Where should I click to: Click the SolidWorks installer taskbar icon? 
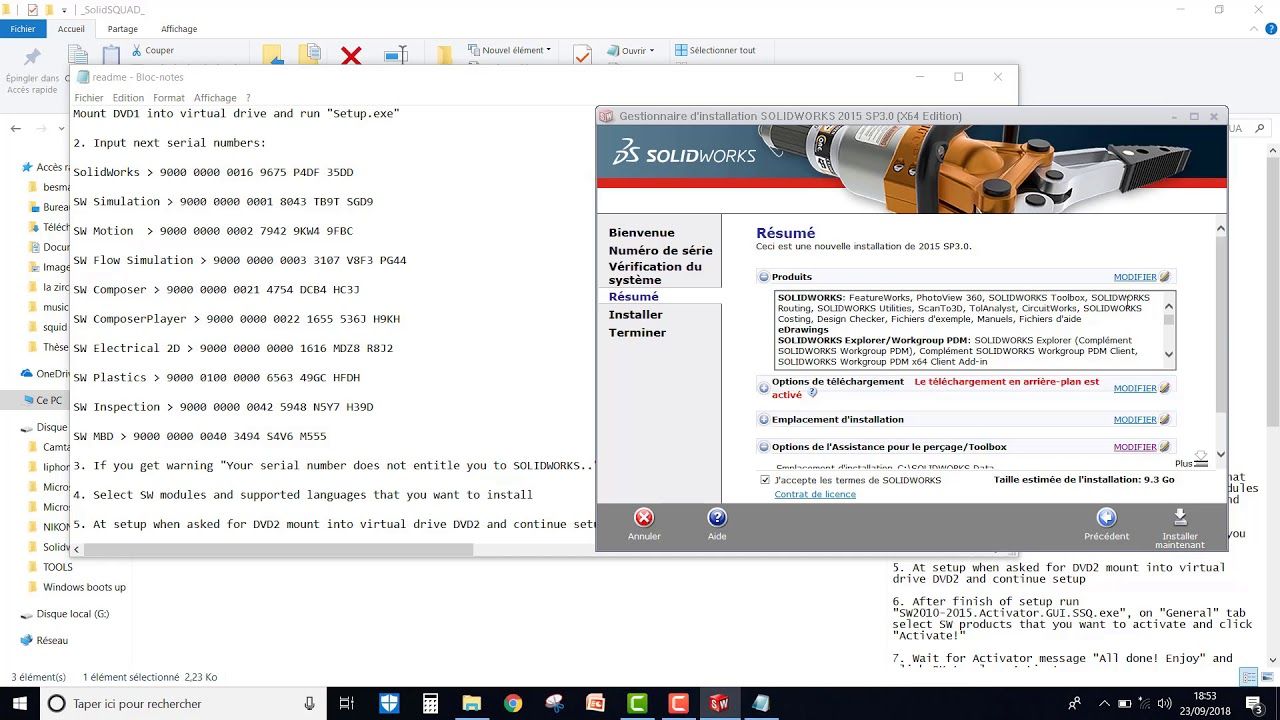tap(719, 703)
